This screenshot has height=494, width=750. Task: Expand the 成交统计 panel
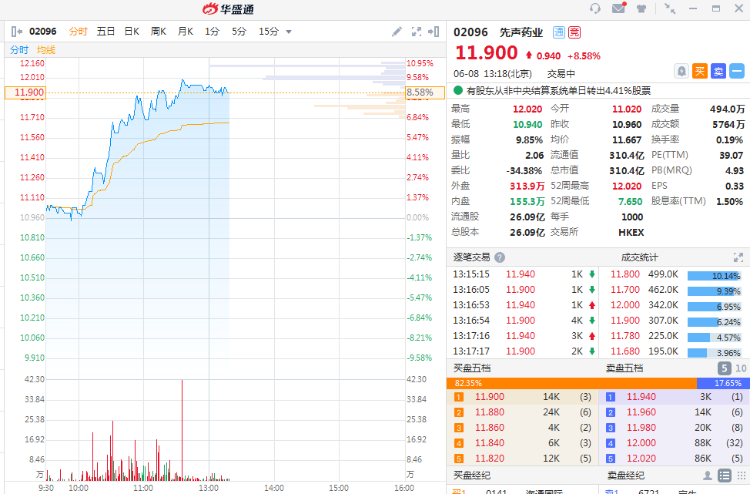click(x=738, y=258)
